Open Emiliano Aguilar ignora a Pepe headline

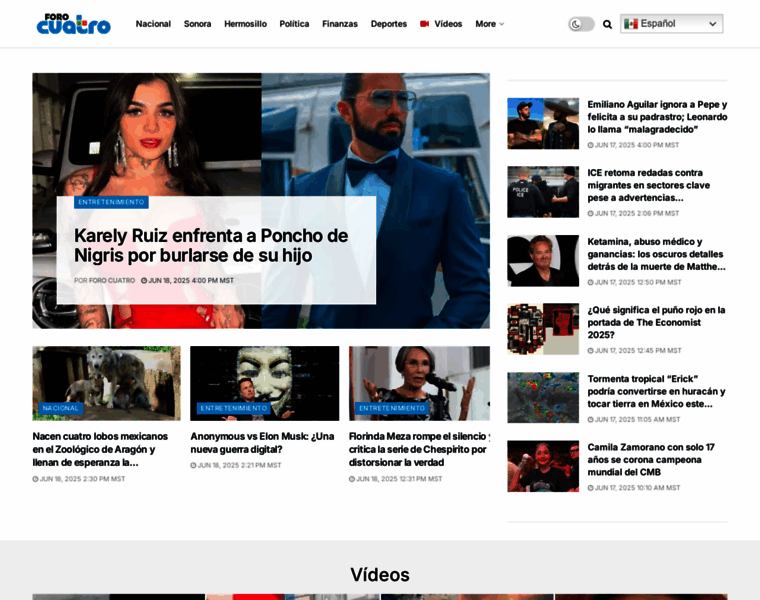(657, 117)
